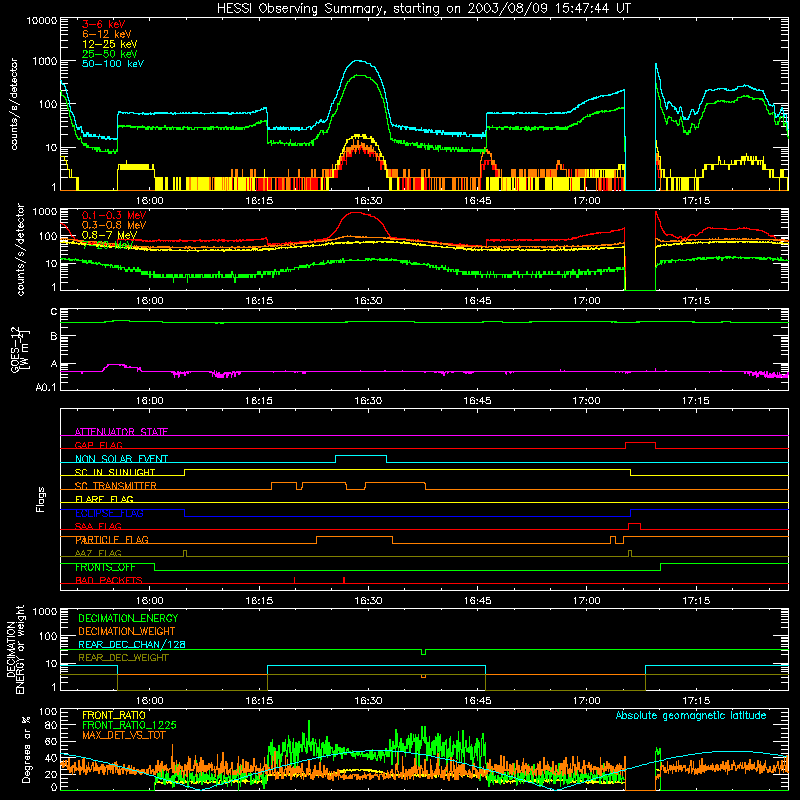The image size is (800, 800).
Task: Click the FLARE_FLAG label
Action: click(x=104, y=499)
